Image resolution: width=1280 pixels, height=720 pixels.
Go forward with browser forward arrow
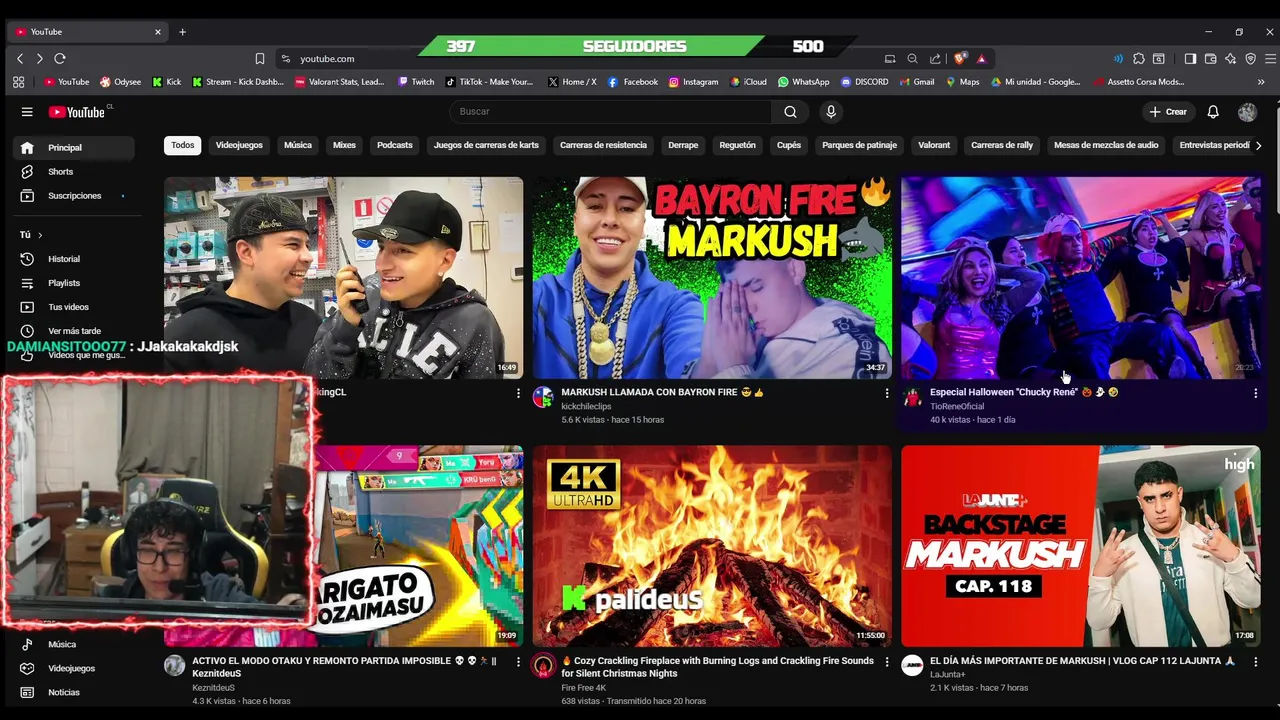click(x=40, y=59)
